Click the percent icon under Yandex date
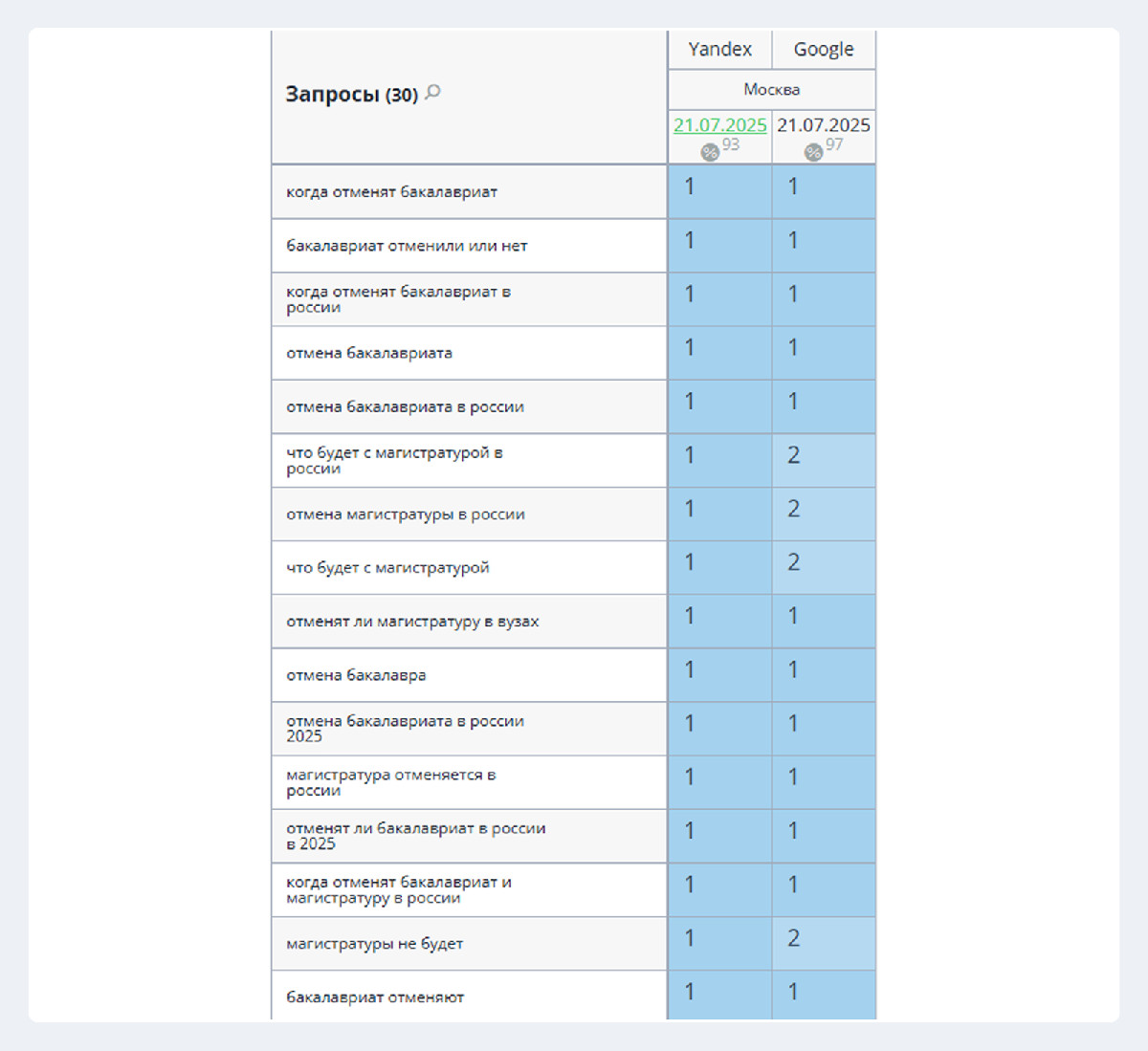 point(710,152)
